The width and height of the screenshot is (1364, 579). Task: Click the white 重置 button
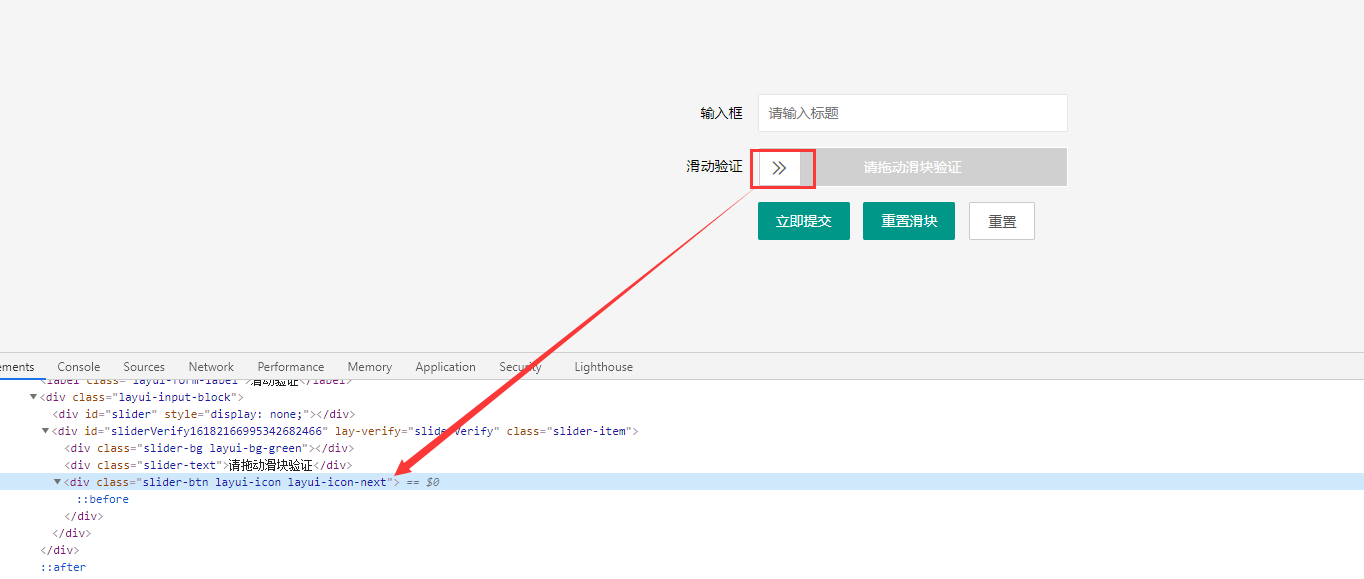click(x=1001, y=221)
